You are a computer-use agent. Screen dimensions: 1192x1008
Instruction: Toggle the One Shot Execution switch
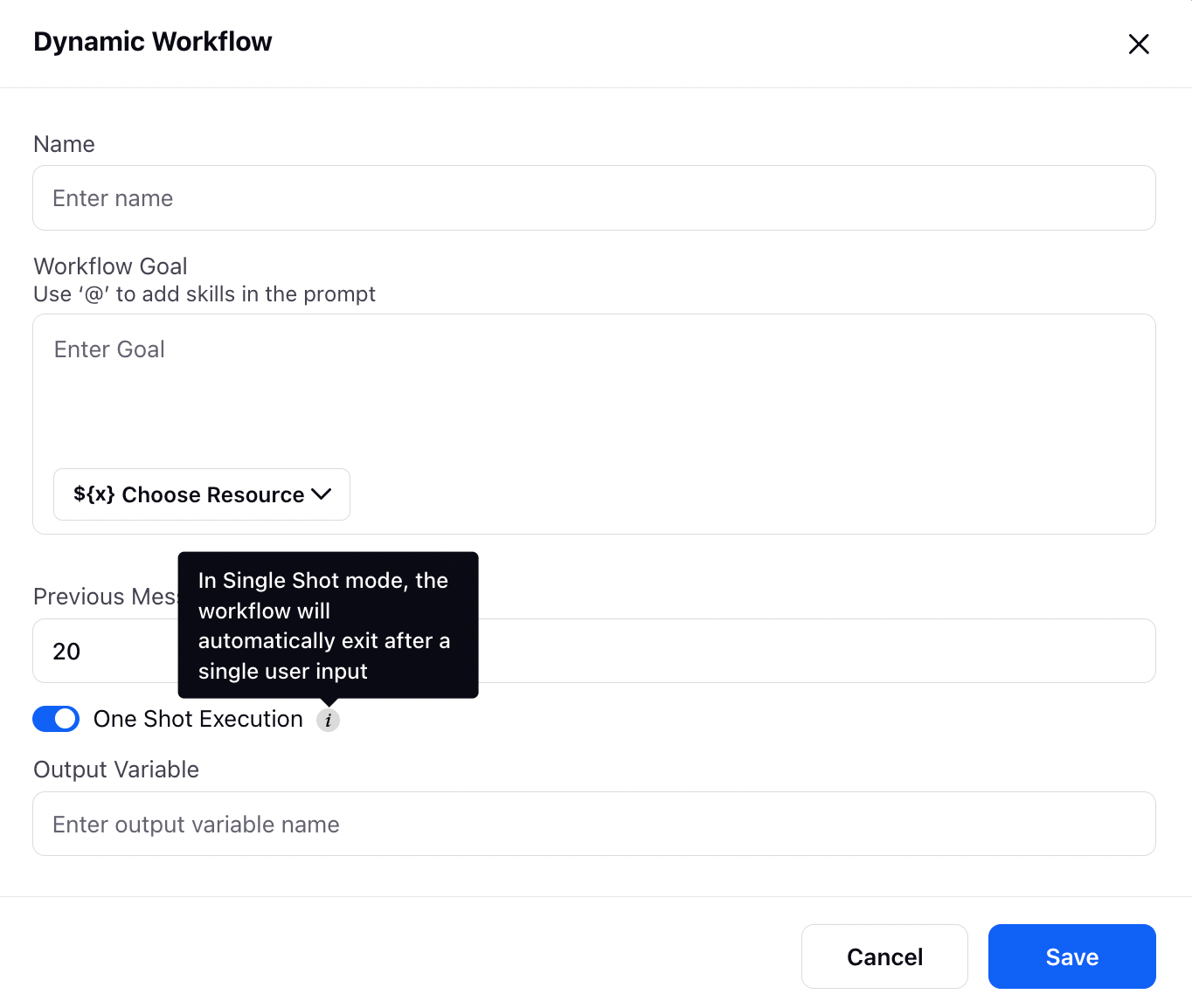56,719
